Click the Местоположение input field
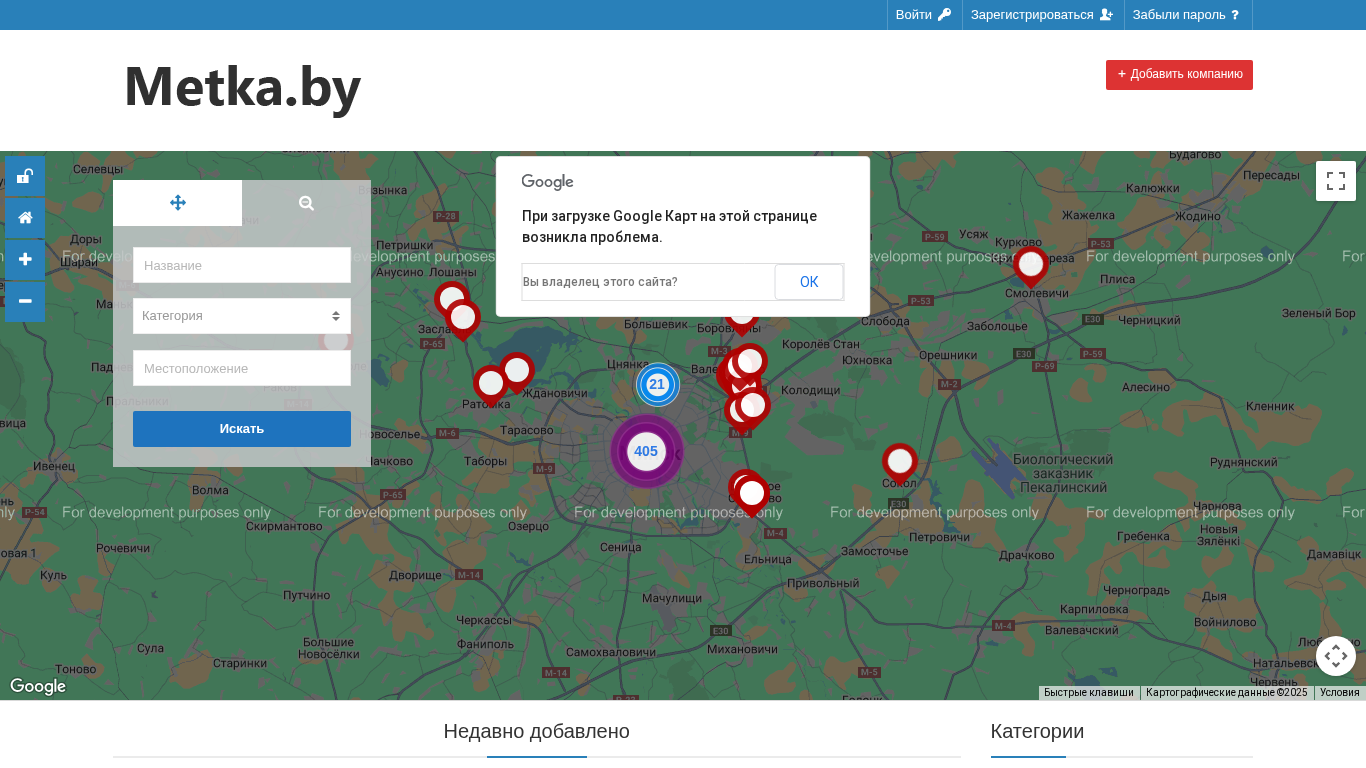This screenshot has width=1366, height=768. point(242,368)
